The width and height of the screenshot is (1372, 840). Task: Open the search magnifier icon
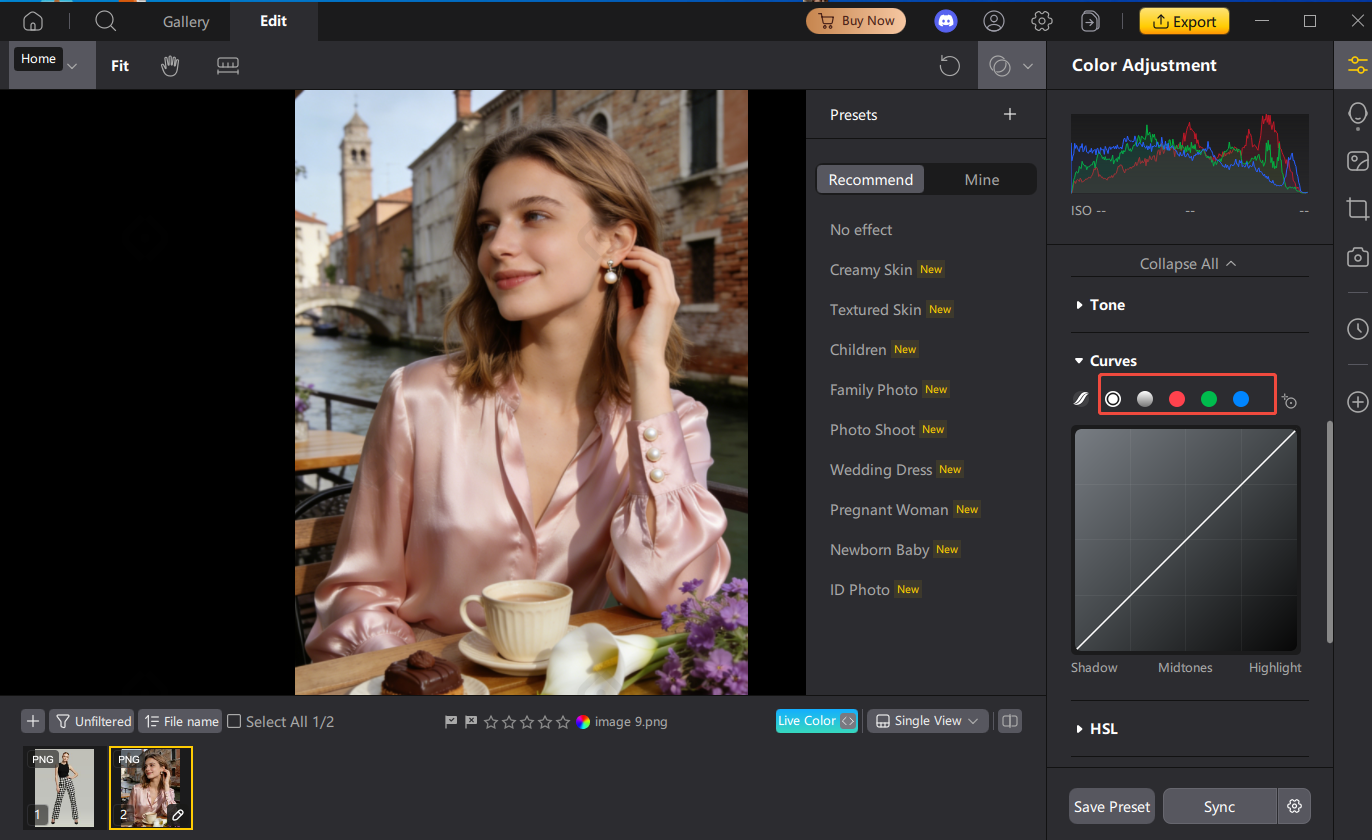[106, 21]
